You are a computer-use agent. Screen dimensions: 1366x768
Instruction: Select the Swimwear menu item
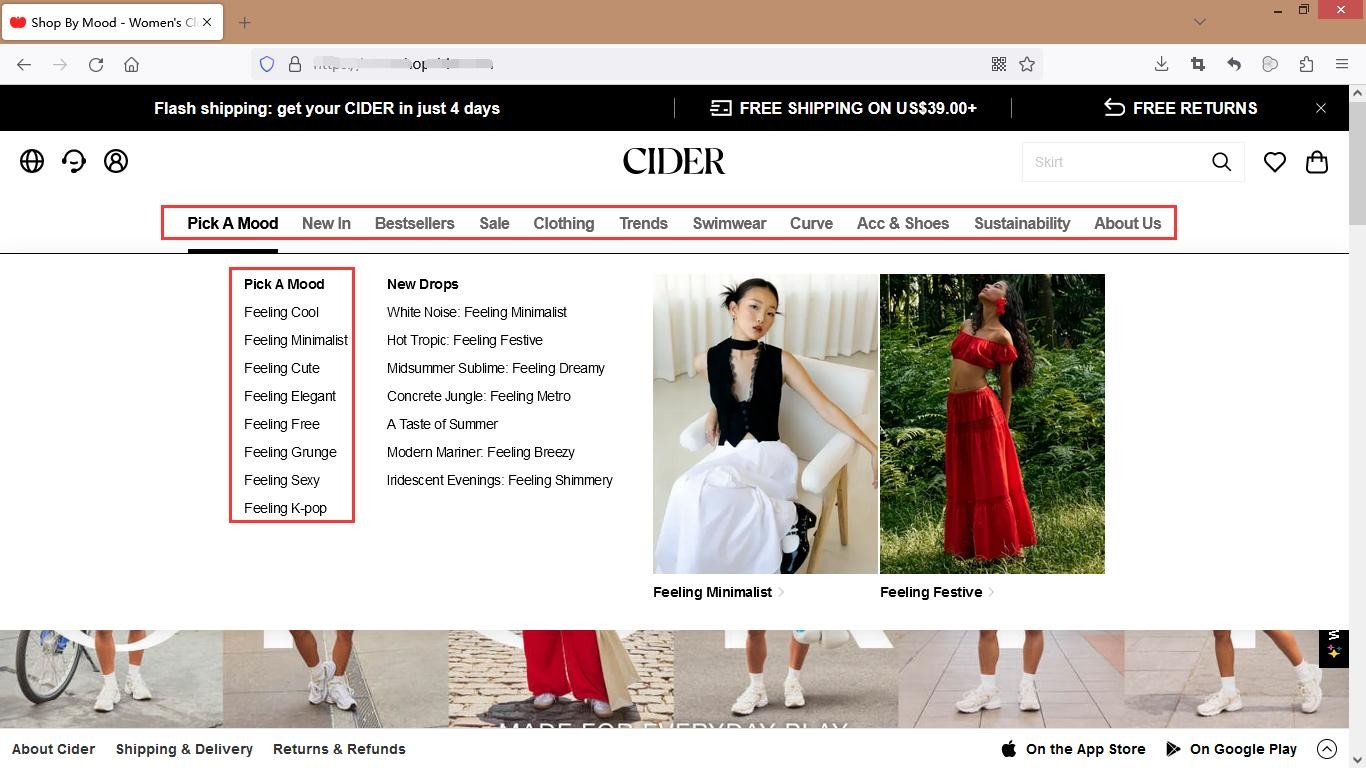coord(729,223)
